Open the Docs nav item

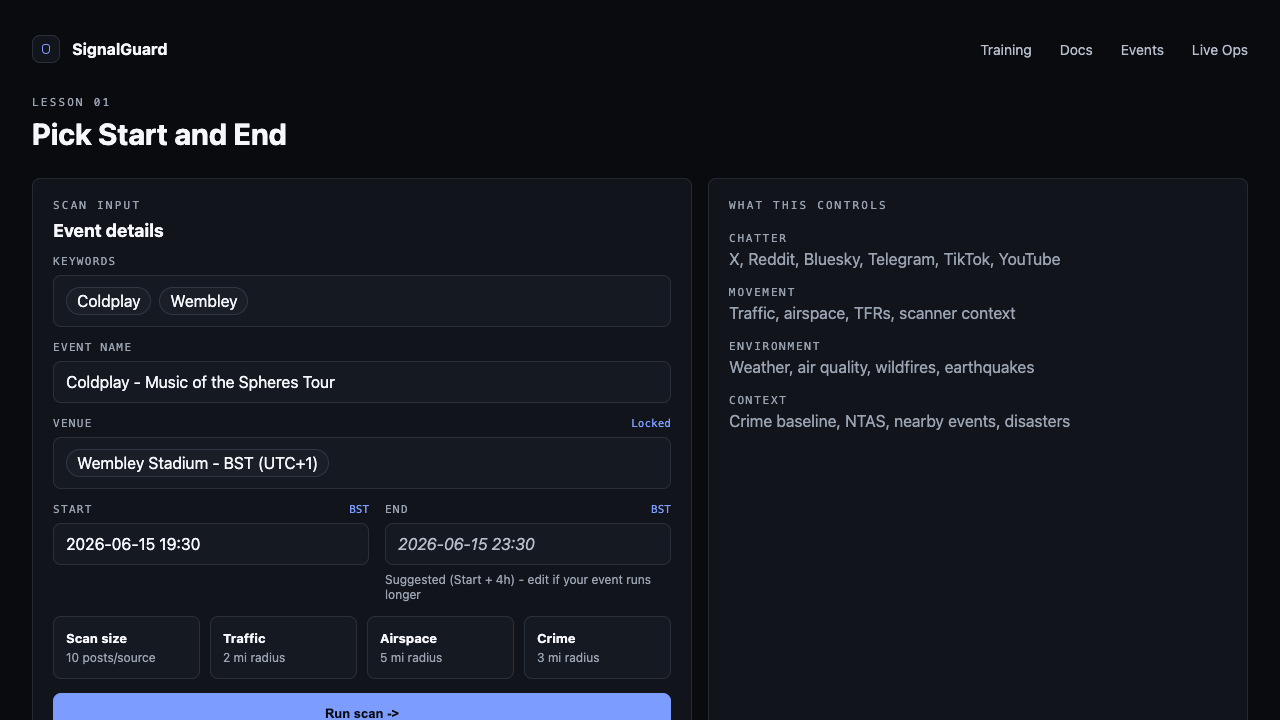[1076, 50]
